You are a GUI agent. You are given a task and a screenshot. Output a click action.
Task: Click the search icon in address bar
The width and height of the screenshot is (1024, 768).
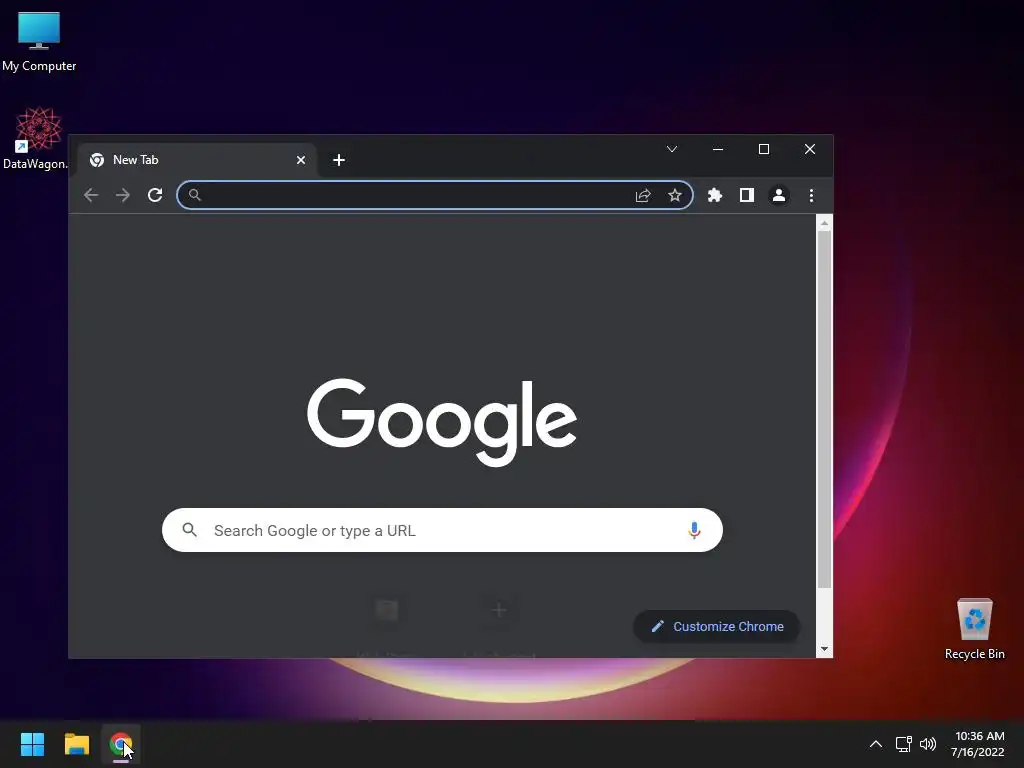coord(195,195)
